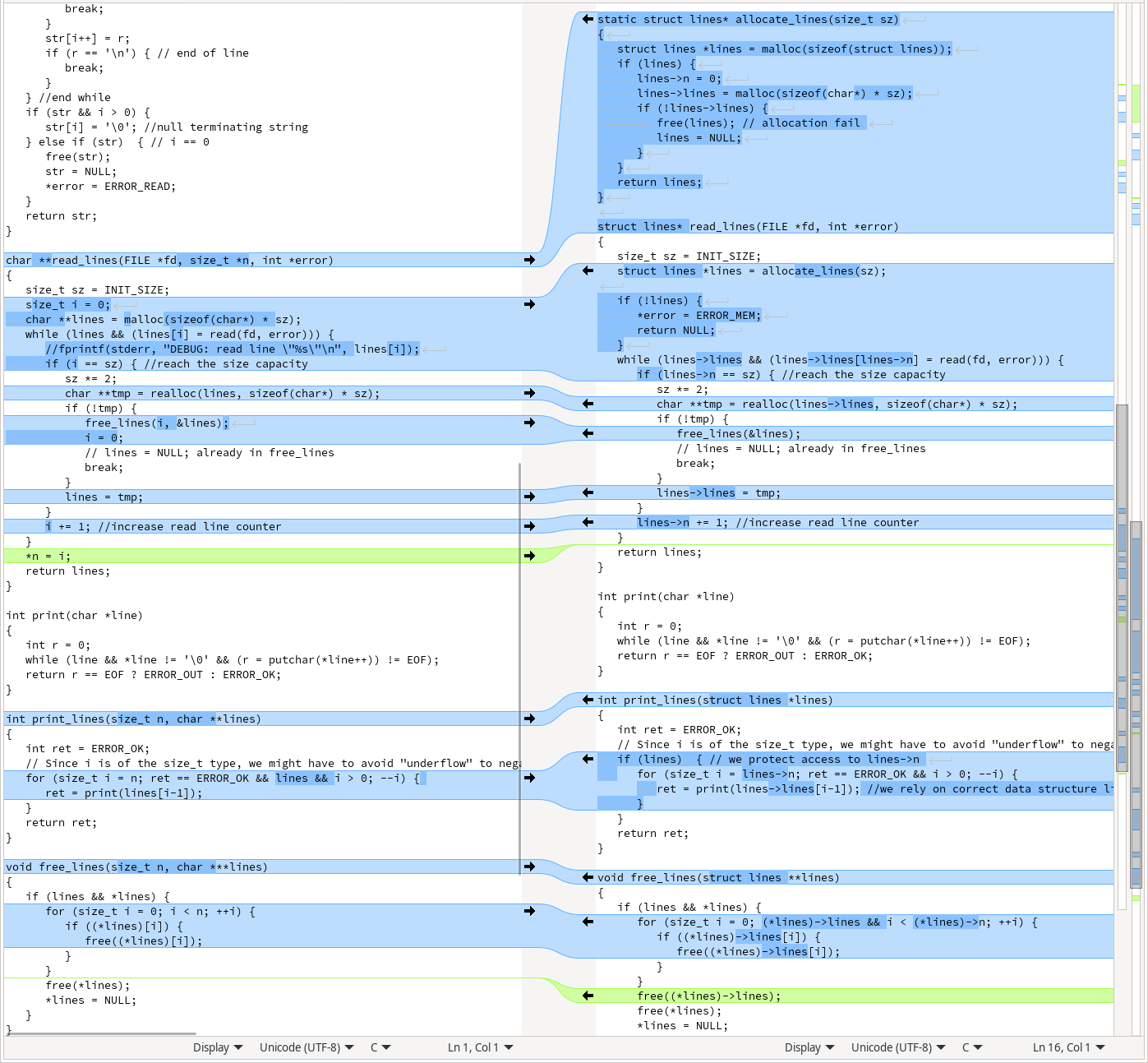1148x1063 pixels.
Task: Push "free((*lines)->lines);" insertion to the left pane
Action: [588, 996]
